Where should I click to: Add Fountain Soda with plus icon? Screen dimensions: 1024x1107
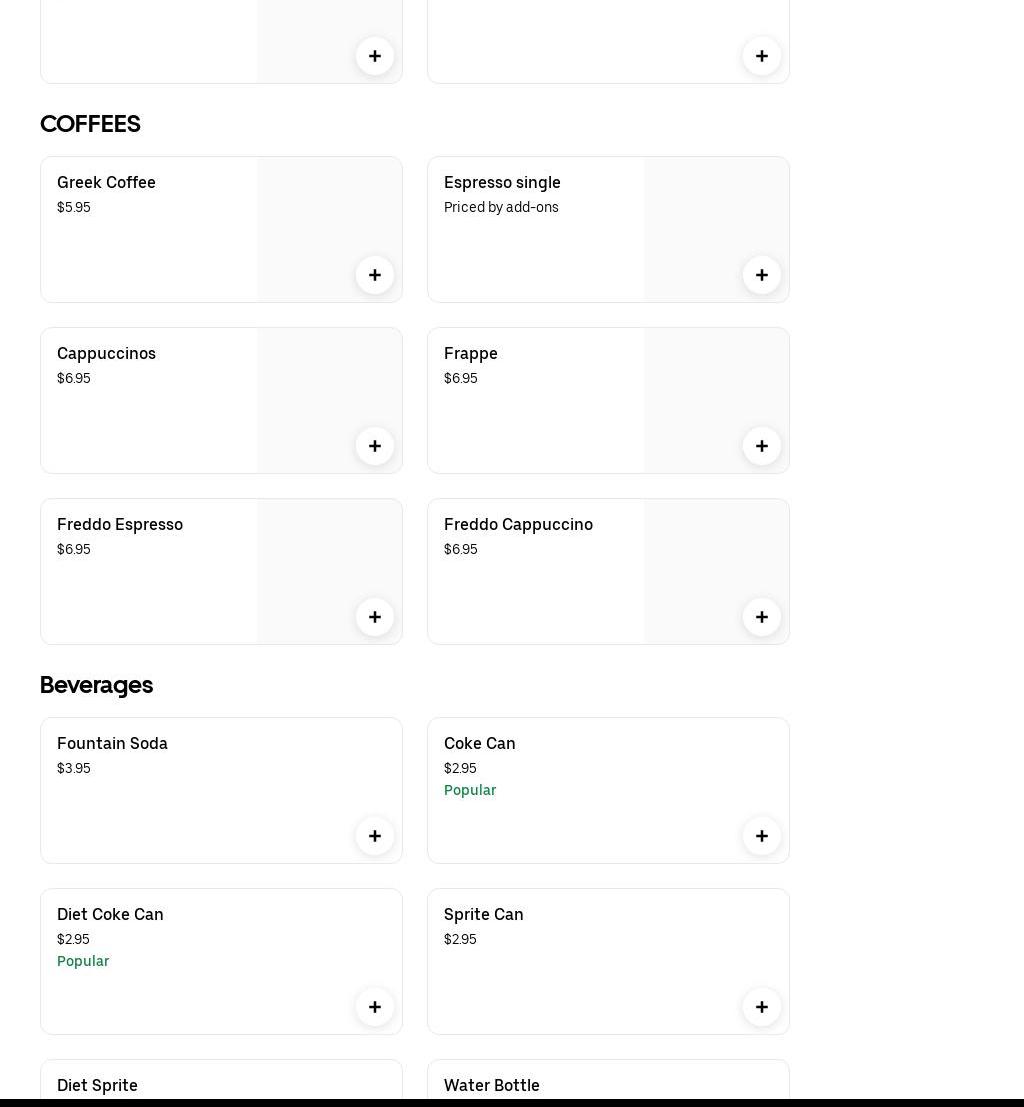coord(375,836)
